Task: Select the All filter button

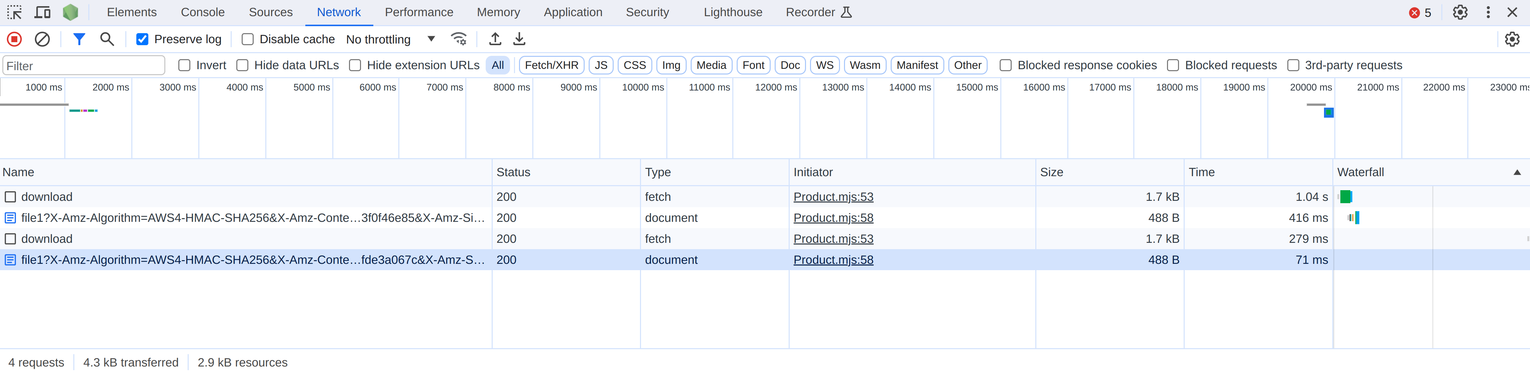Action: pos(498,65)
